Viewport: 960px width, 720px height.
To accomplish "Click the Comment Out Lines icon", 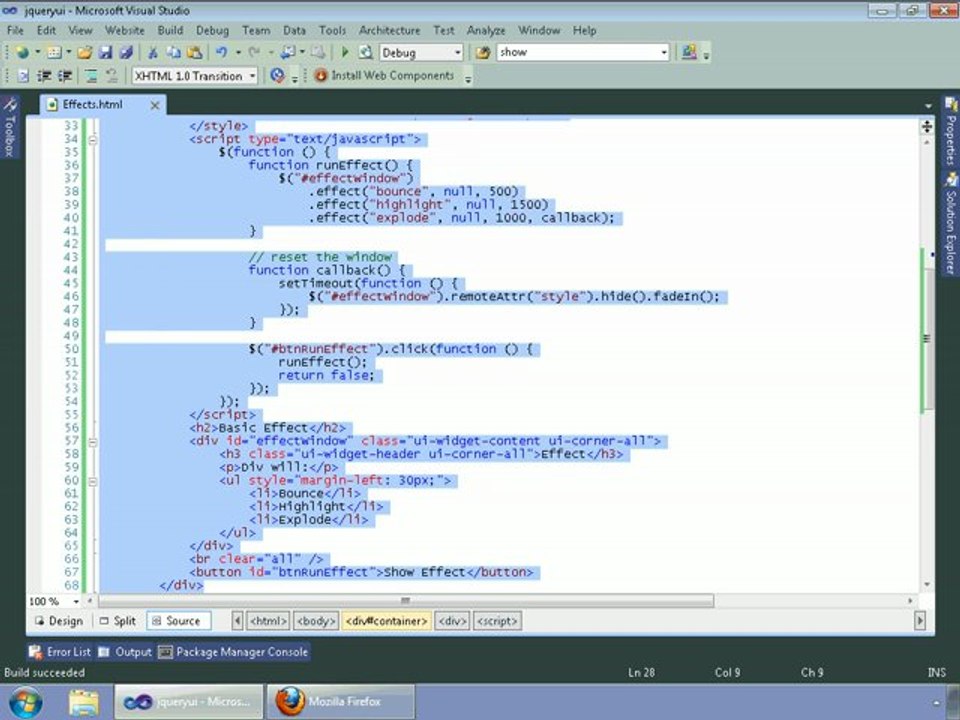I will 91,76.
